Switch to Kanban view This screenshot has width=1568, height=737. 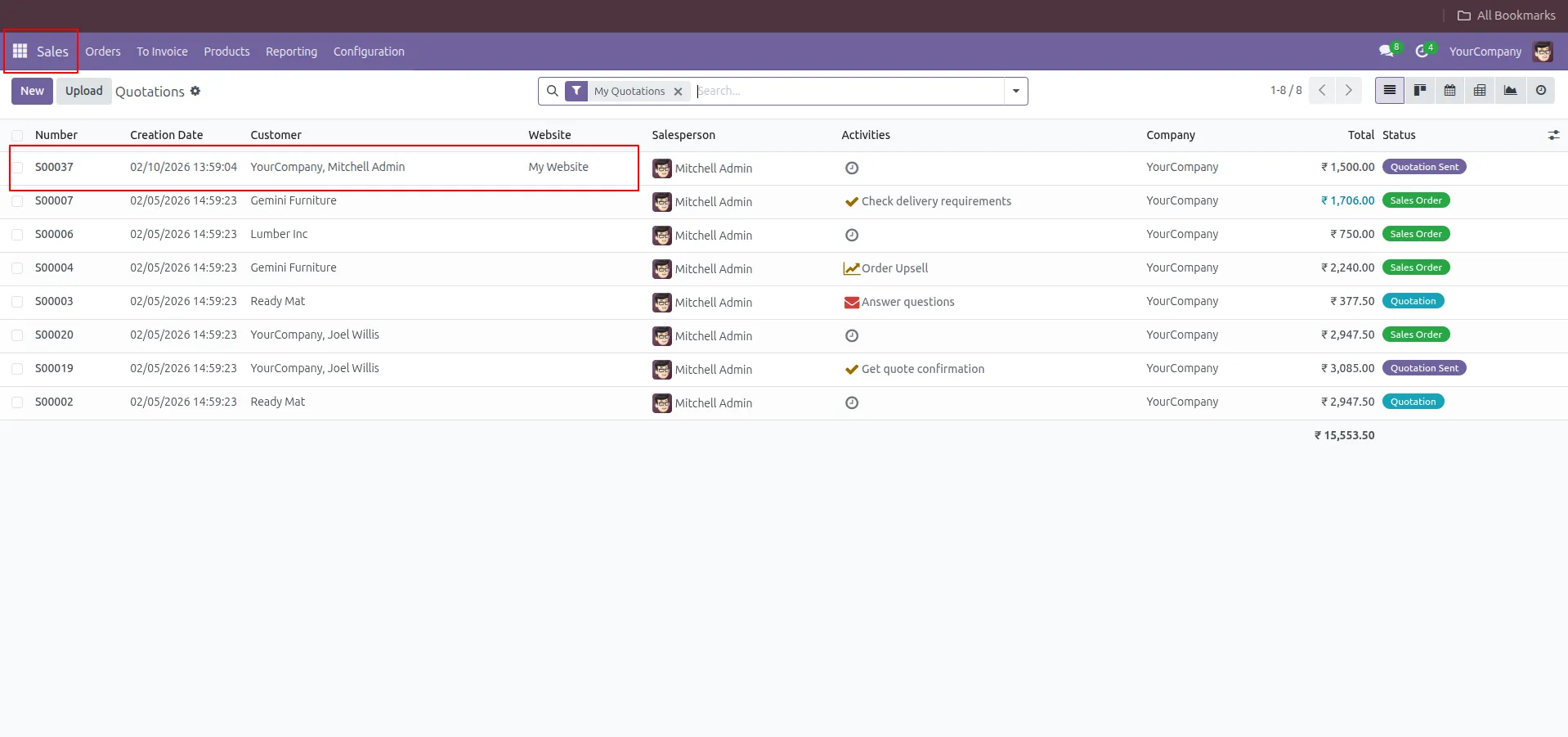tap(1420, 91)
